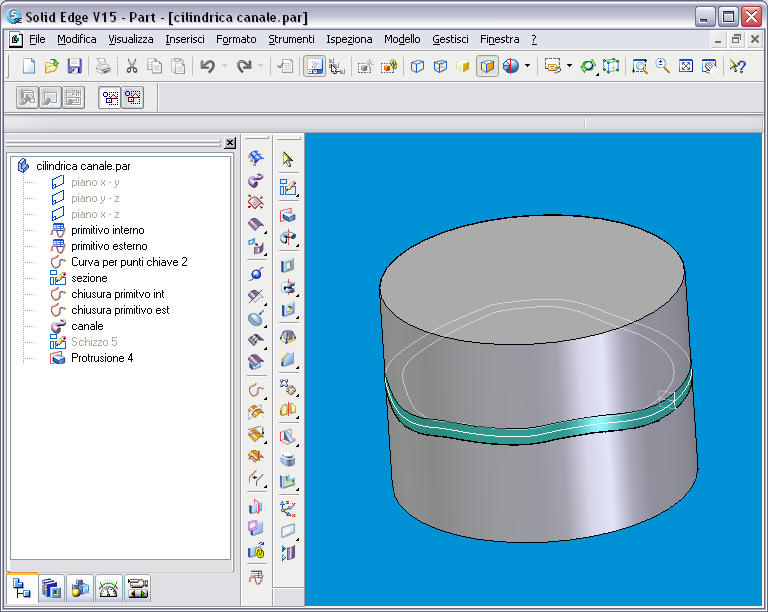Open the Inserisci menu
The image size is (768, 612).
point(185,39)
